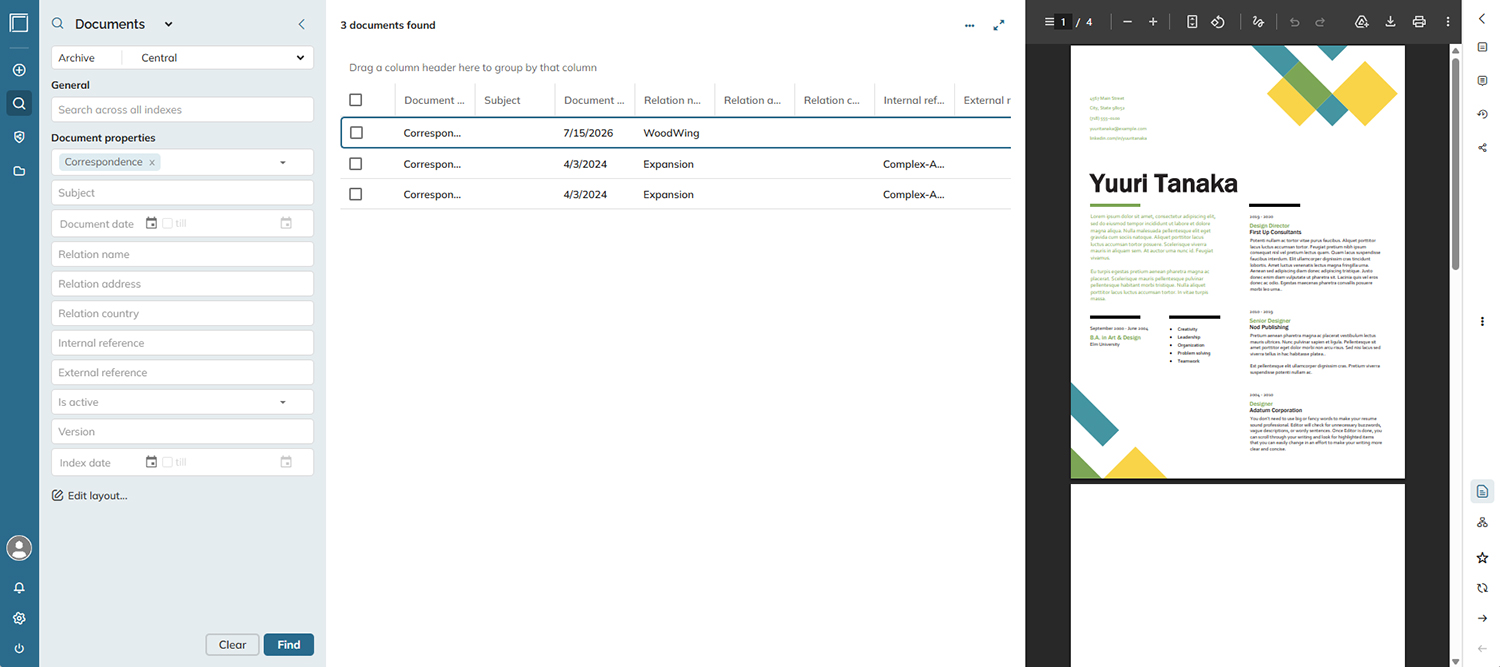Screen dimensions: 1500x667
Task: Toggle the Document date till checkbox
Action: point(167,223)
